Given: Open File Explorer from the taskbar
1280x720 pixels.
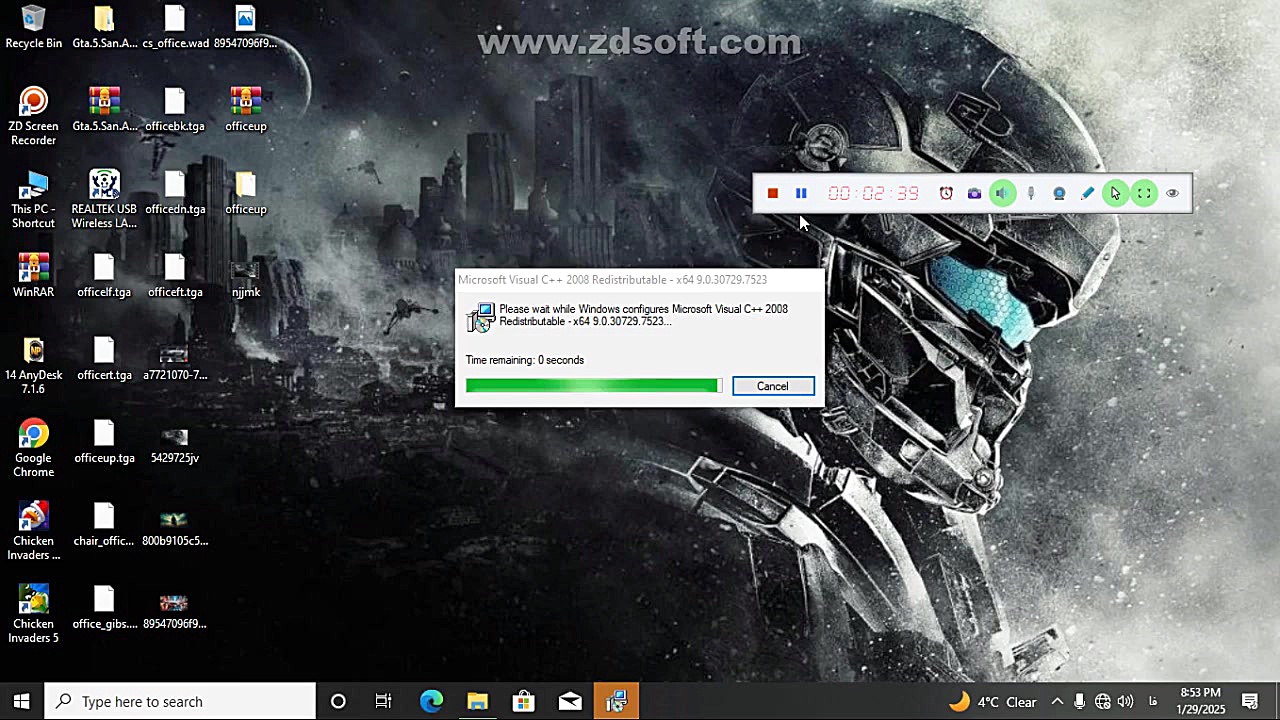Looking at the screenshot, I should [477, 701].
